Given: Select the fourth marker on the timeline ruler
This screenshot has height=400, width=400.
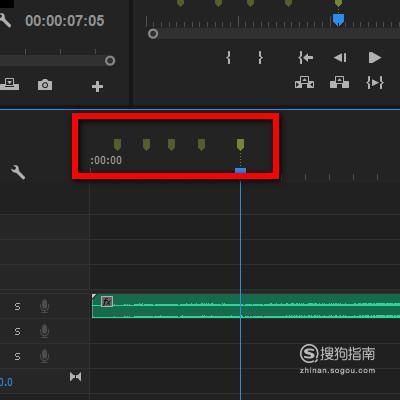Looking at the screenshot, I should point(201,145).
